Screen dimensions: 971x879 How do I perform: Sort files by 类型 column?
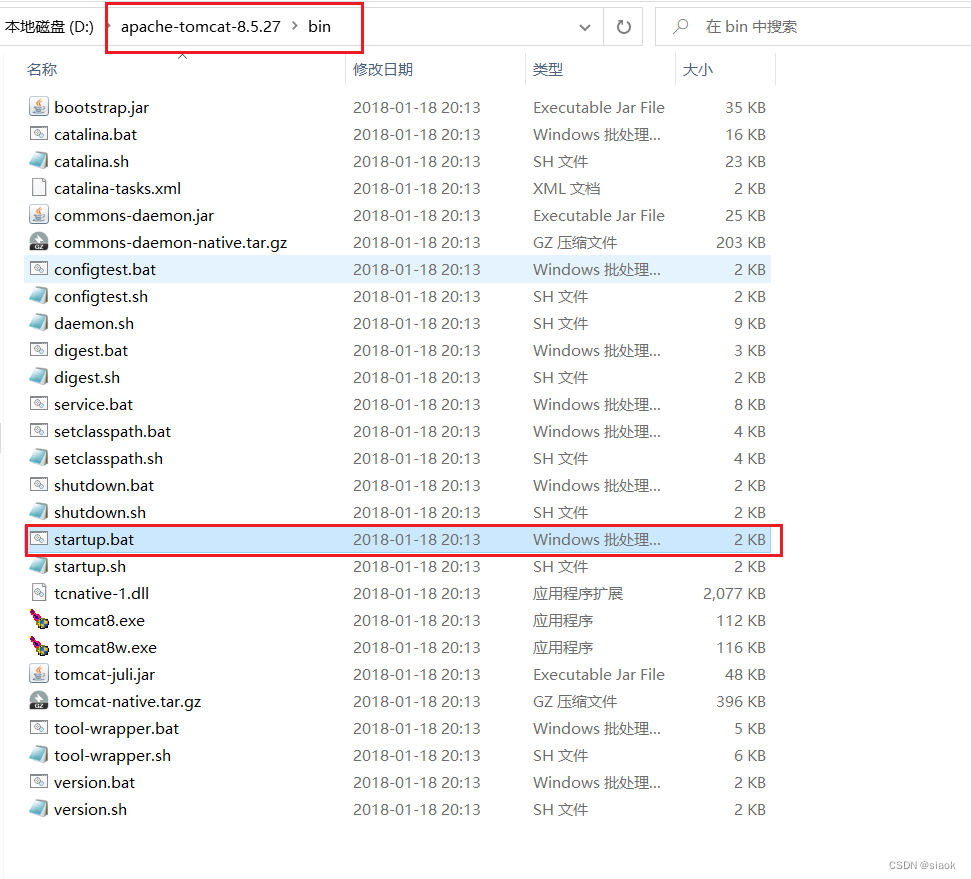pos(548,69)
